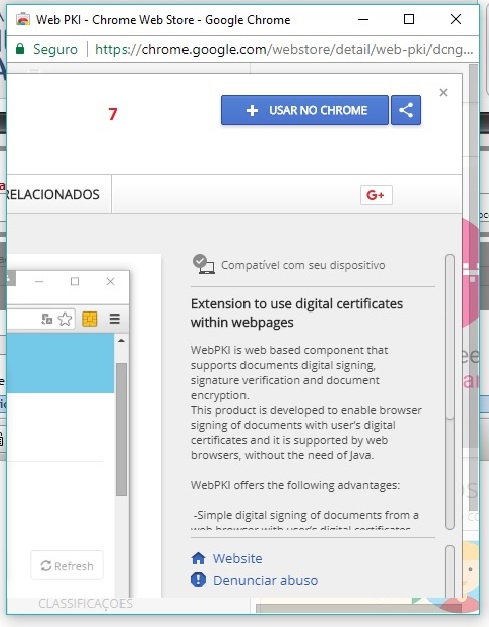Click the report abuse exclamation icon
The image size is (489, 627).
click(x=198, y=579)
